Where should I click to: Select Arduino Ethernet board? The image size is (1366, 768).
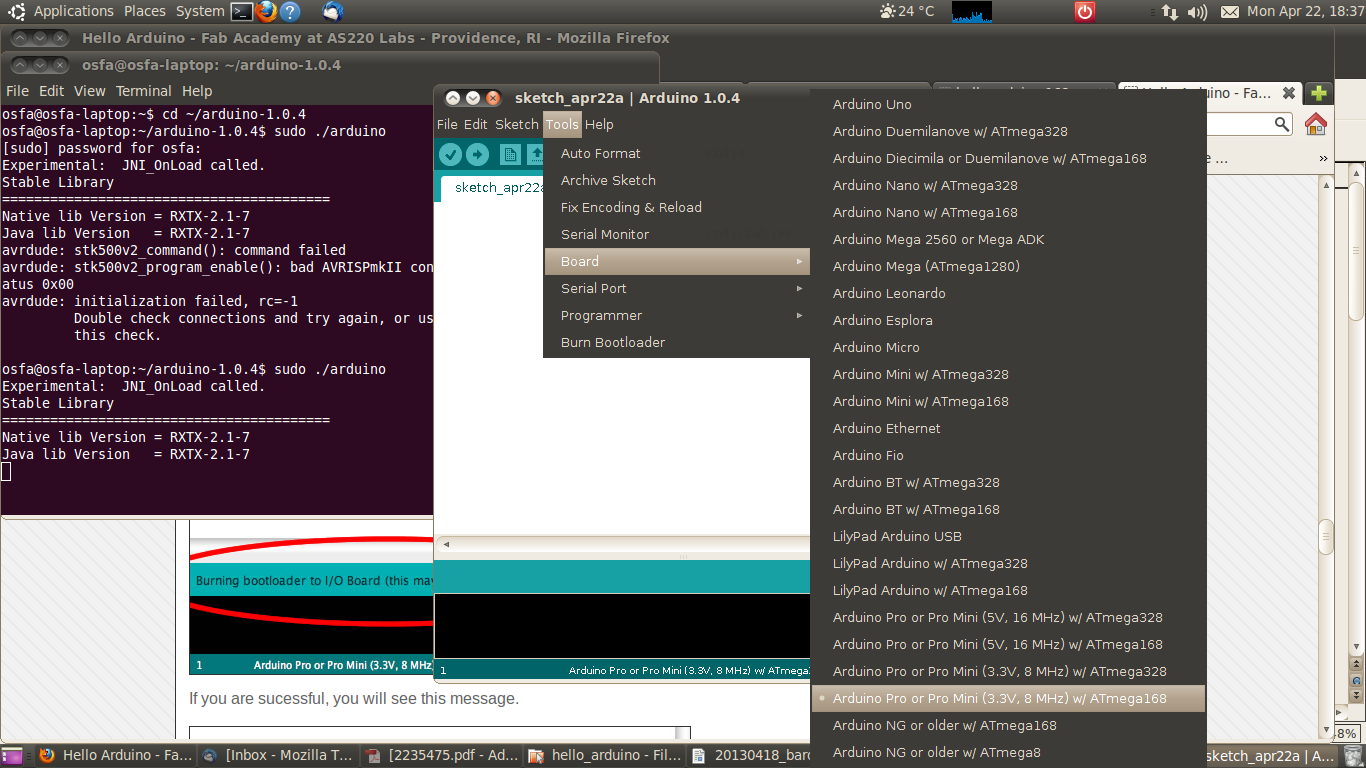[x=1008, y=428]
